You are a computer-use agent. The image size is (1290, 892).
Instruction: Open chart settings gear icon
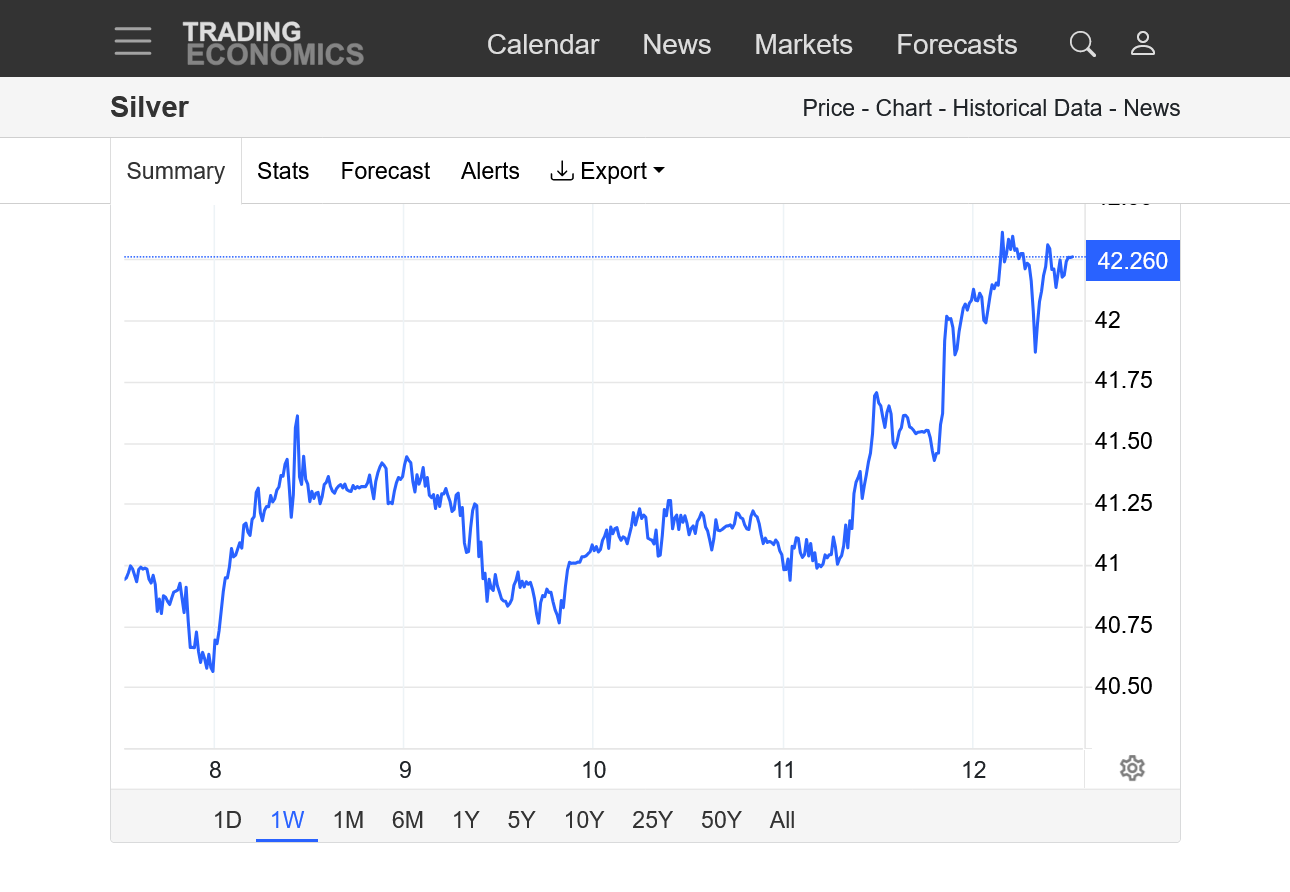pyautogui.click(x=1132, y=768)
